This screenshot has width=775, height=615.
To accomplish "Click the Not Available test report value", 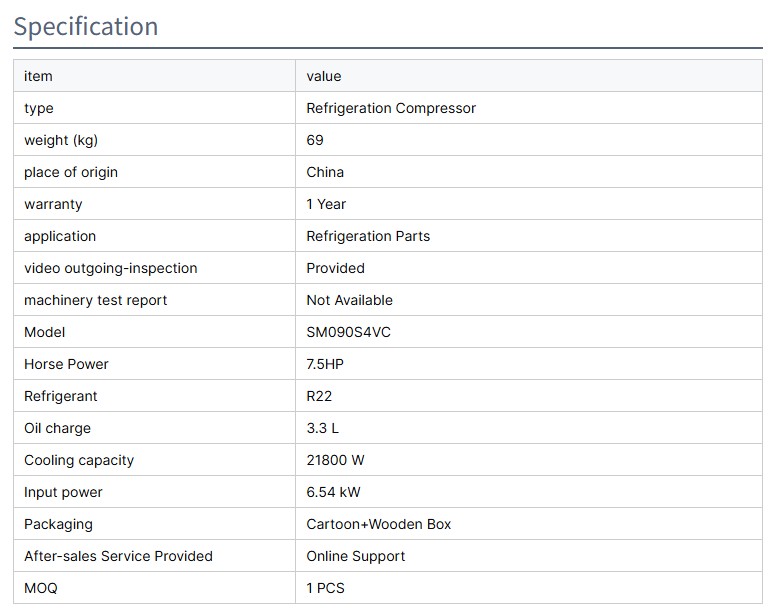I will tap(349, 300).
